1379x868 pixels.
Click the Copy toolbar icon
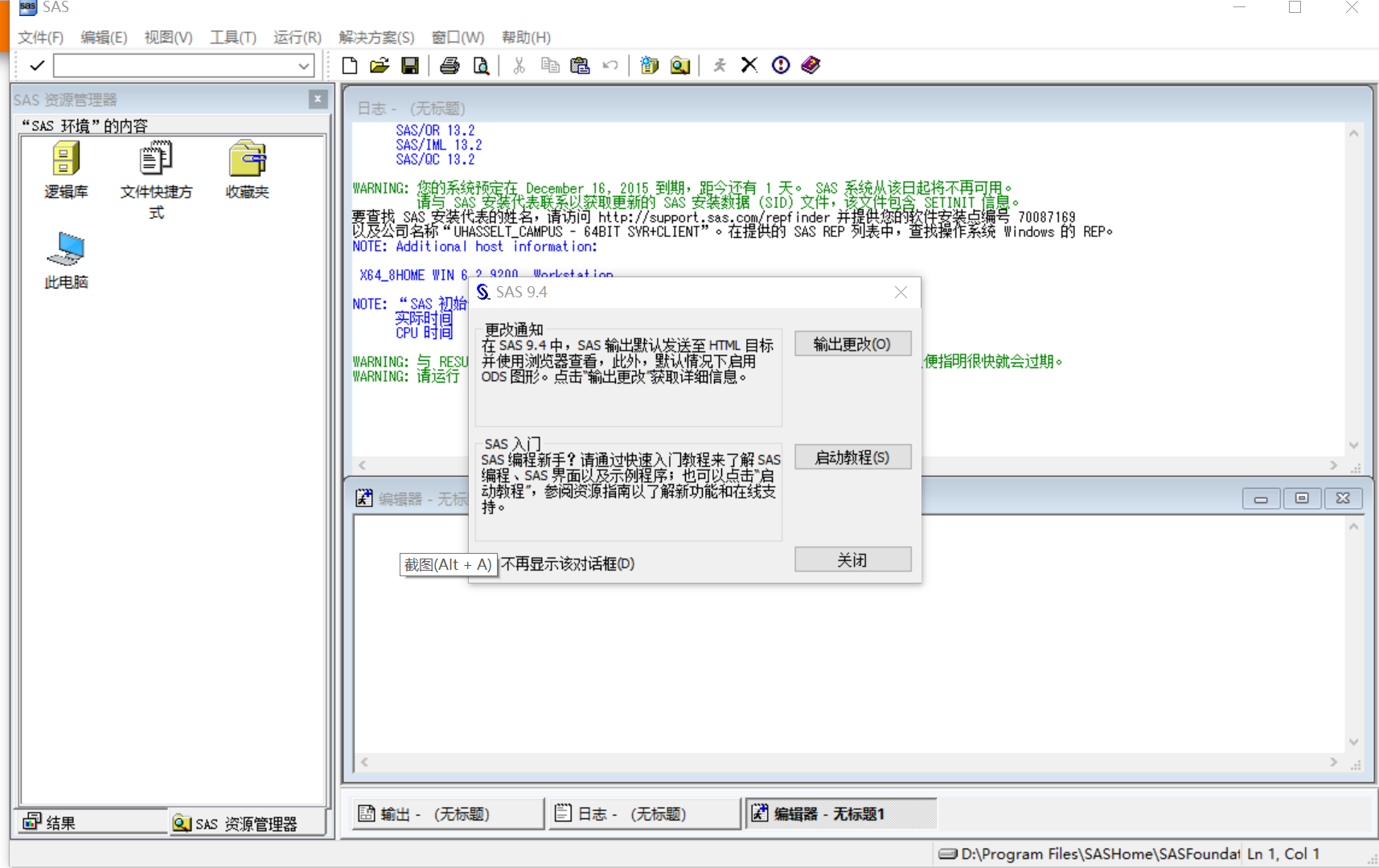coord(550,65)
